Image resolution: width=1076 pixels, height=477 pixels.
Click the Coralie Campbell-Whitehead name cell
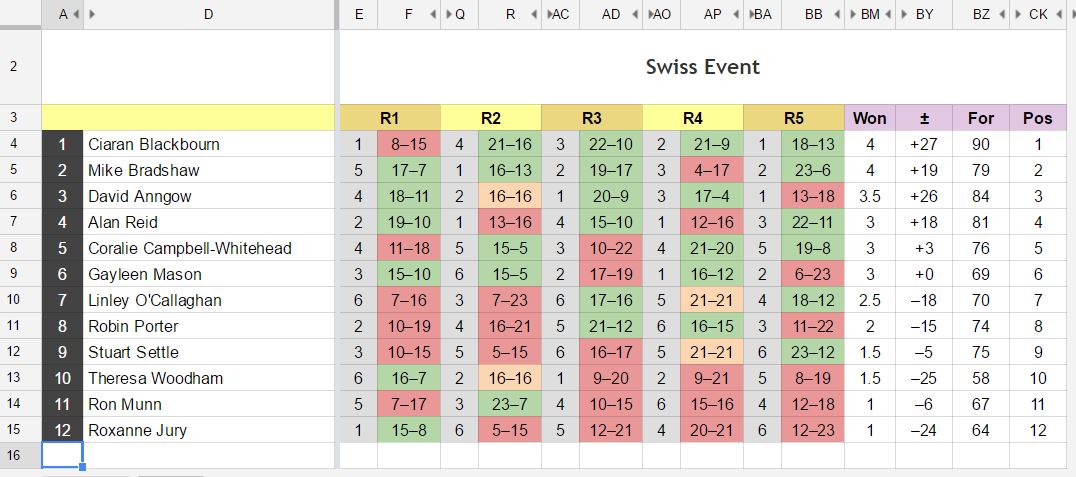tap(210, 248)
